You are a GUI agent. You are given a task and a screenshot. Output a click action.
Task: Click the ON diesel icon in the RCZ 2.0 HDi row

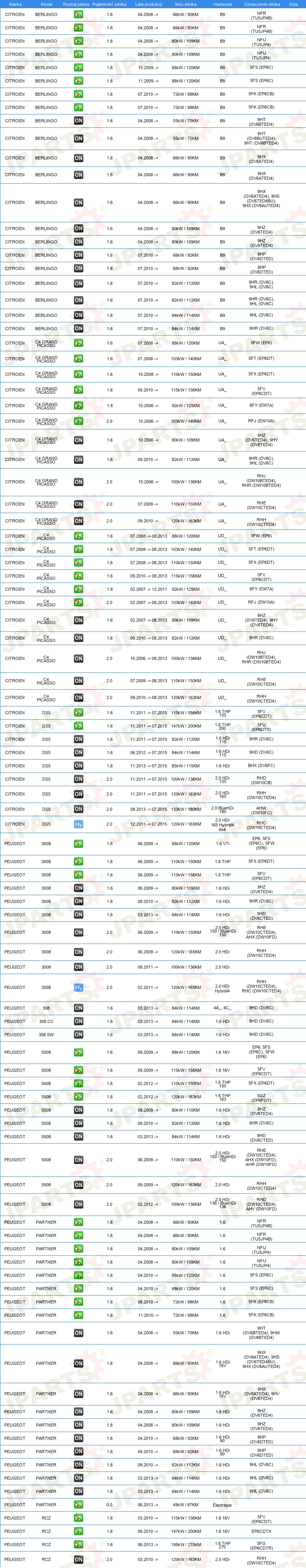[x=79, y=1559]
